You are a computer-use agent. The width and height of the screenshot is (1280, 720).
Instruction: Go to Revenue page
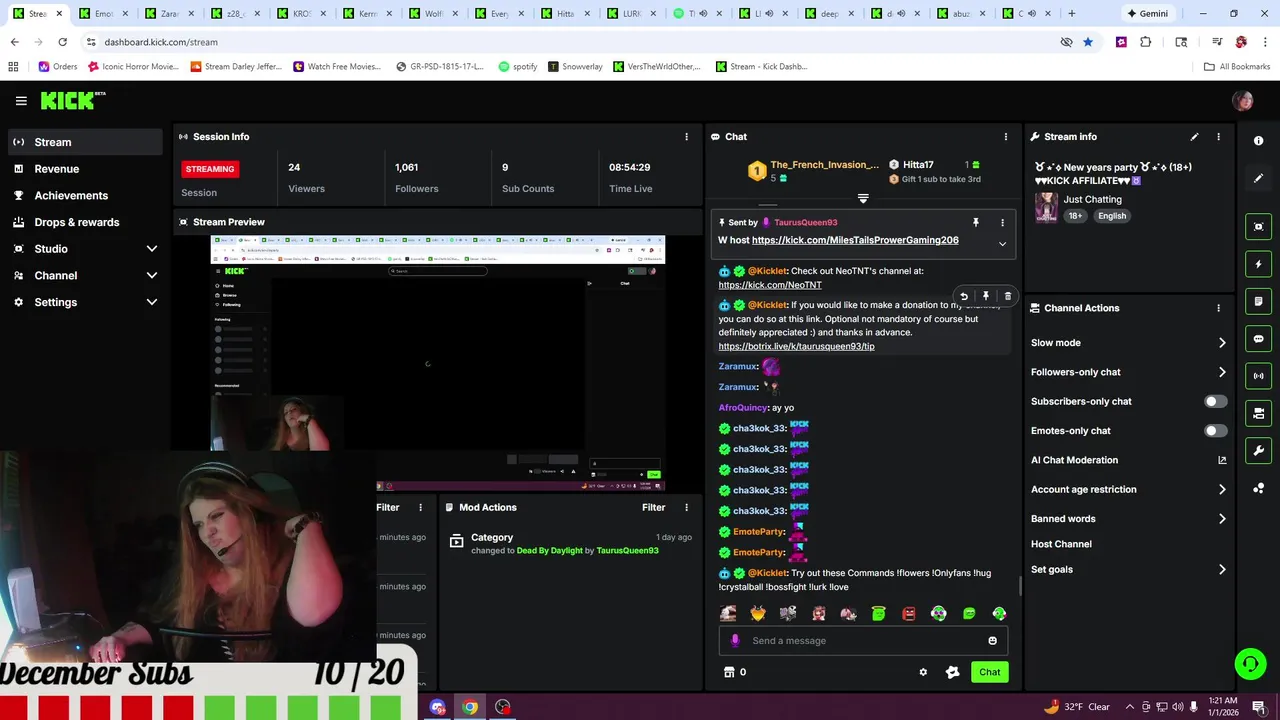[86, 169]
